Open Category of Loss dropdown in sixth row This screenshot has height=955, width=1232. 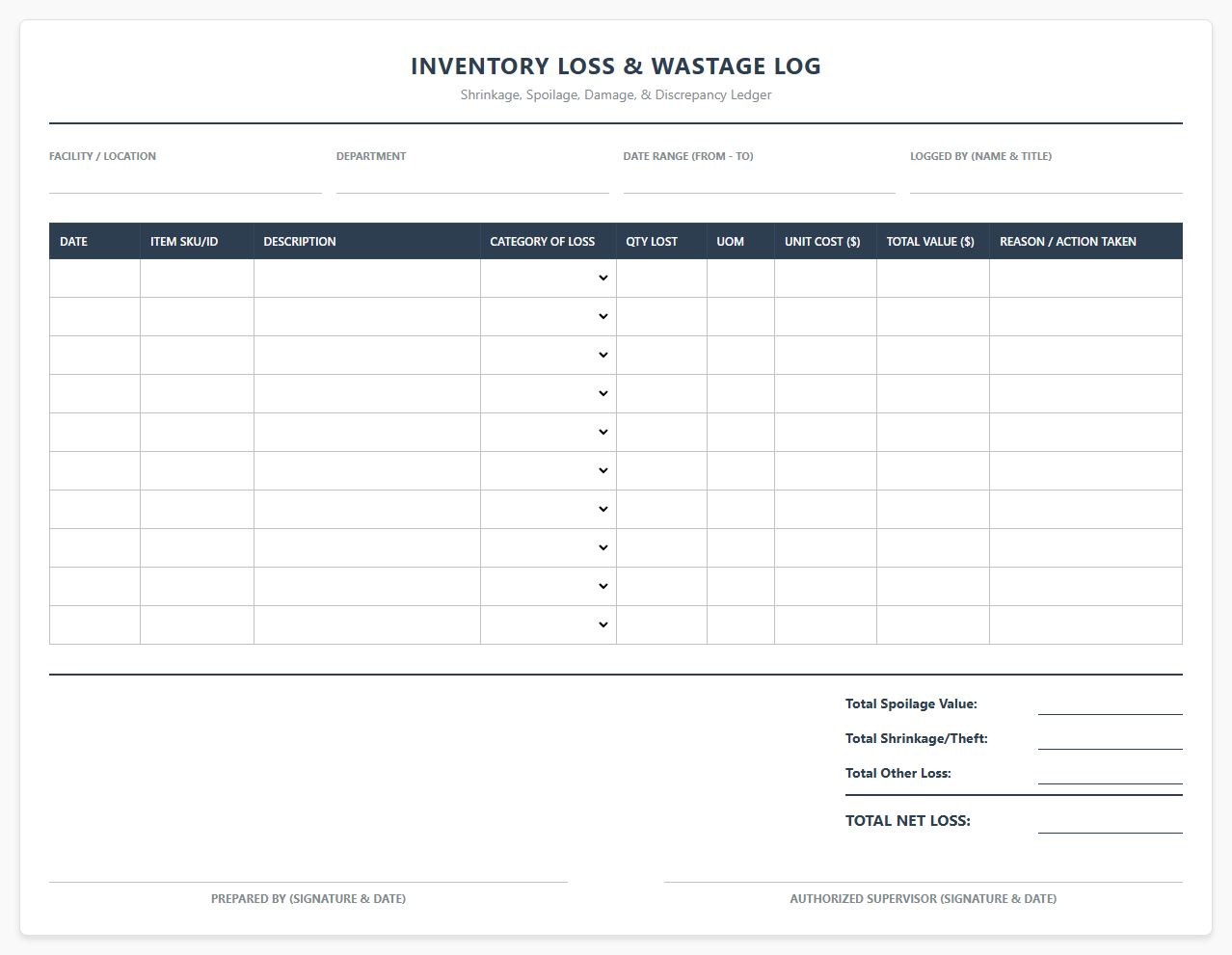549,471
